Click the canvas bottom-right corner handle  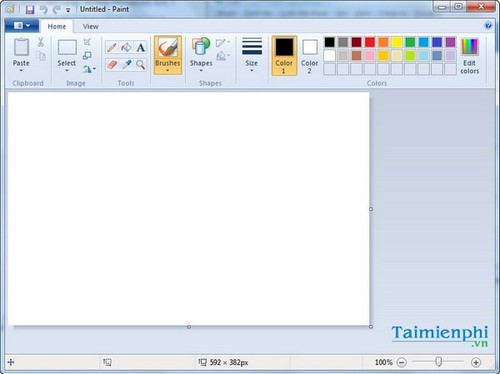pyautogui.click(x=371, y=327)
